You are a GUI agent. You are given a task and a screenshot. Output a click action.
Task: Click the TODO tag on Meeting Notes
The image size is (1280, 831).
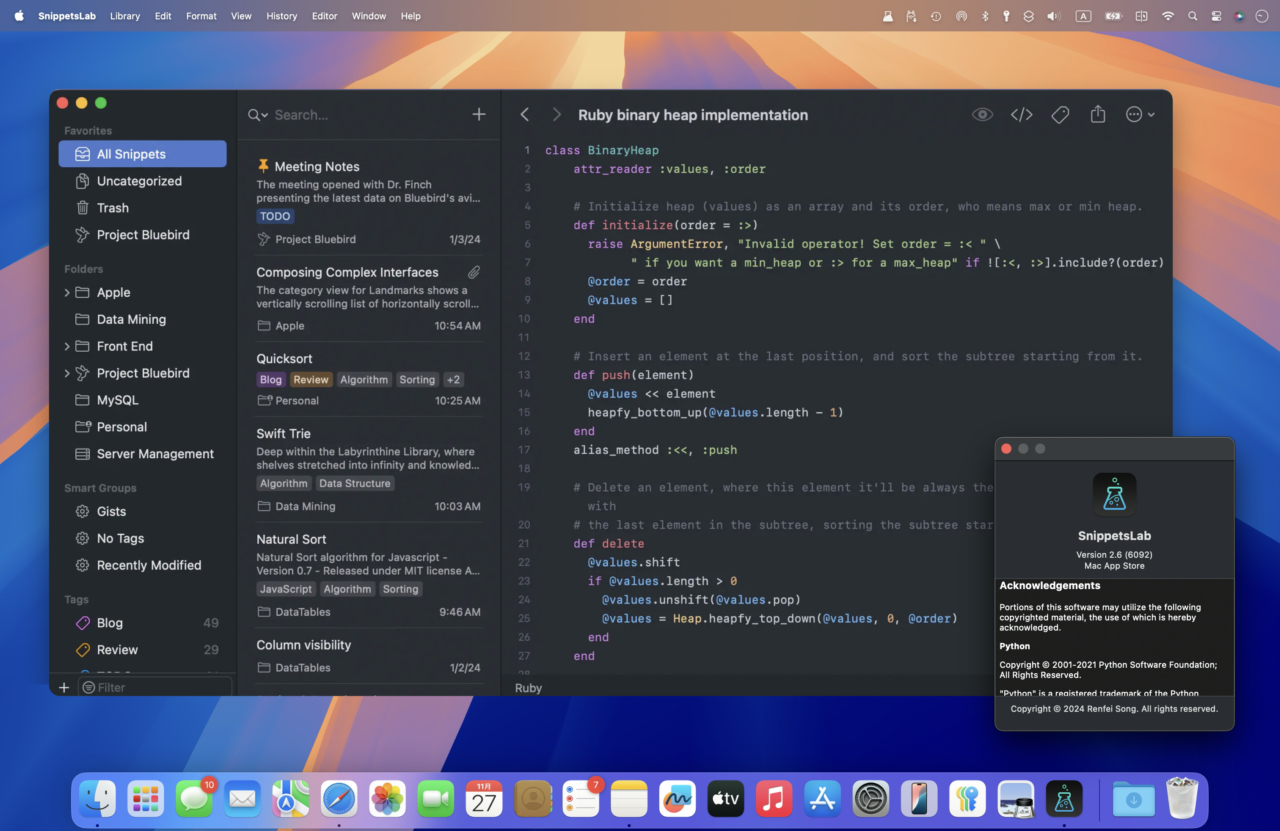point(275,216)
